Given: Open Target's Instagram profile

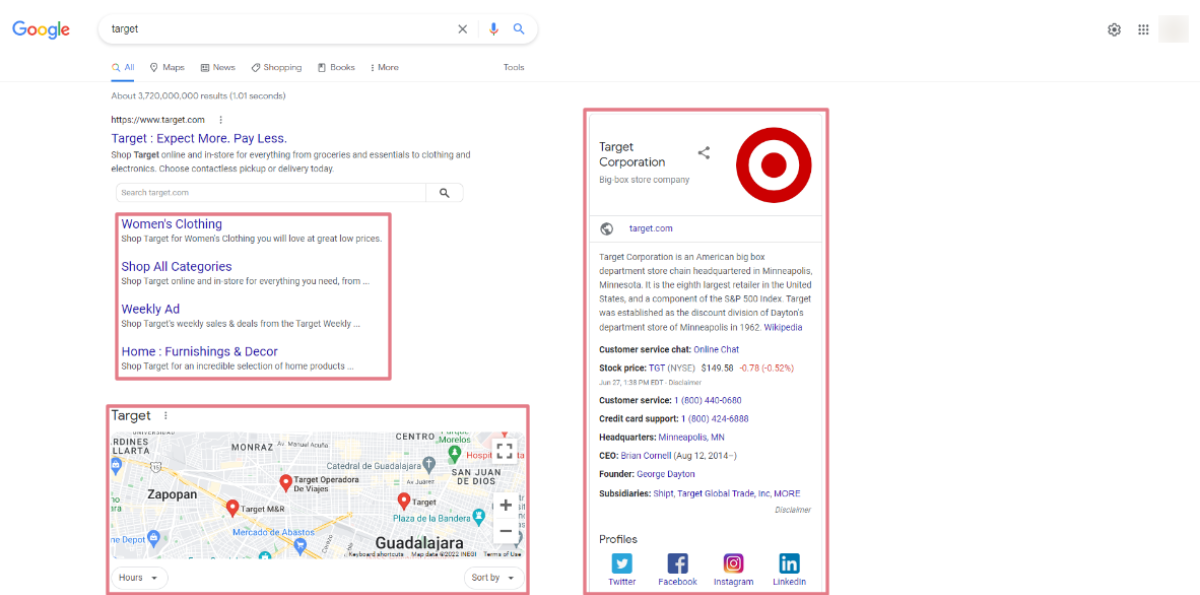Looking at the screenshot, I should pos(733,570).
